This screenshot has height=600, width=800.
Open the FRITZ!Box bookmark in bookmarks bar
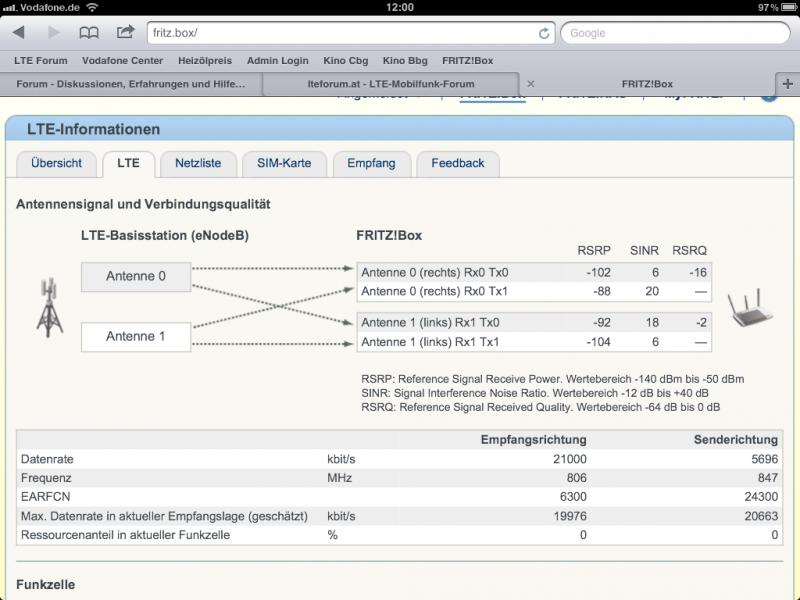(x=467, y=61)
